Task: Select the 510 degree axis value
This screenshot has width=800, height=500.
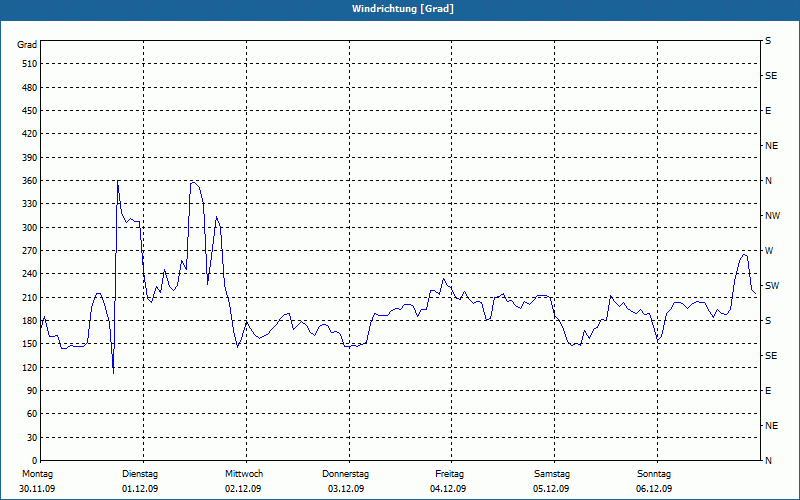Action: [30, 64]
